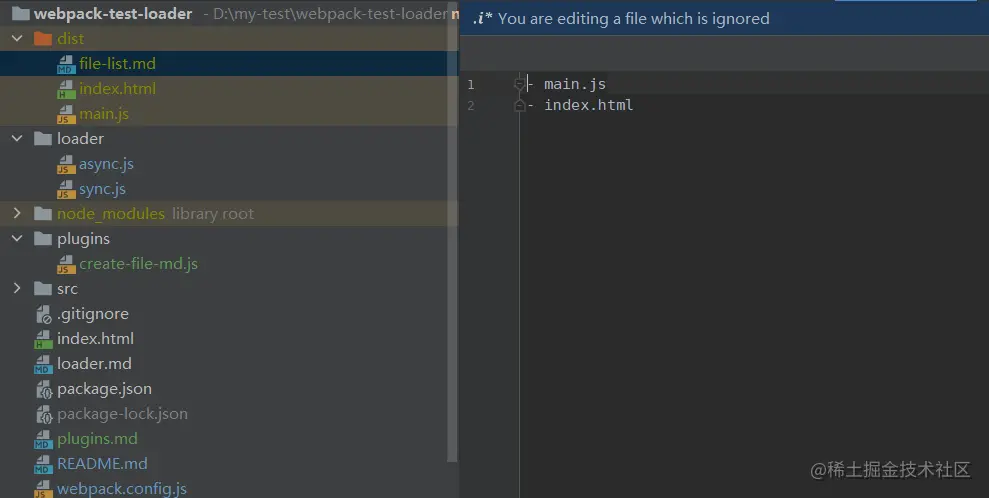Collapse the dist folder
The width and height of the screenshot is (989, 498).
(17, 38)
